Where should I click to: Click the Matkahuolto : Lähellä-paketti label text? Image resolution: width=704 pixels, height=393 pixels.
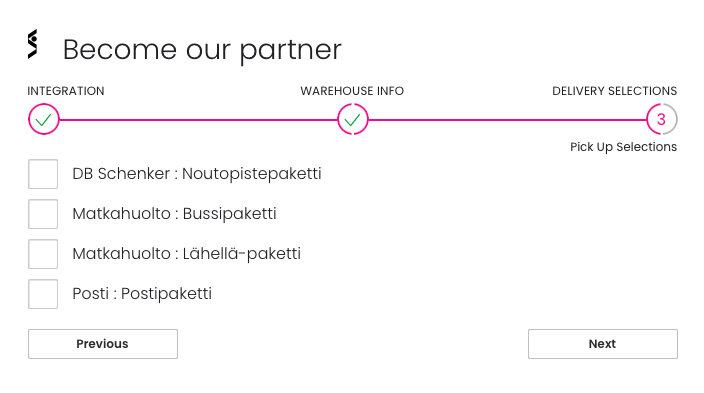click(x=186, y=254)
